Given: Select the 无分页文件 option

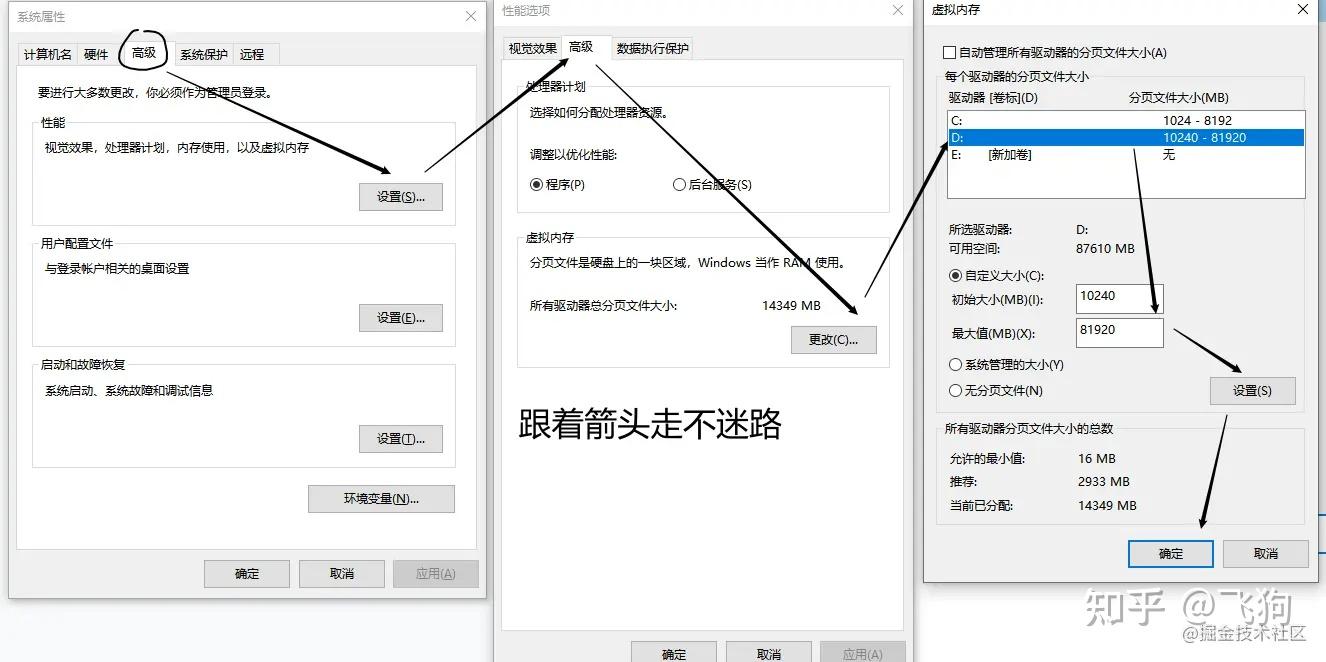Looking at the screenshot, I should click(x=956, y=390).
